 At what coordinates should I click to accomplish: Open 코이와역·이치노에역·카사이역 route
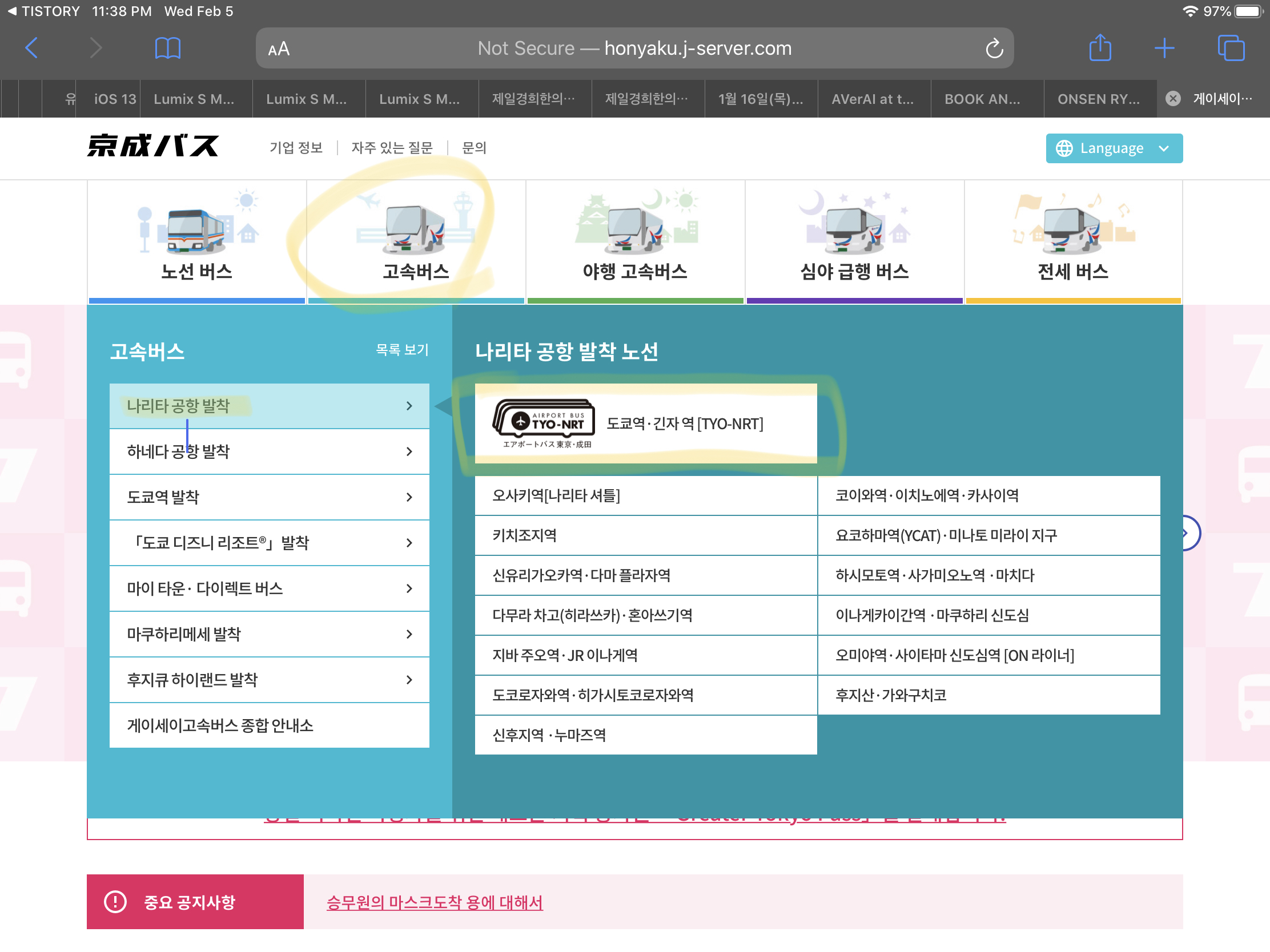[x=989, y=496]
